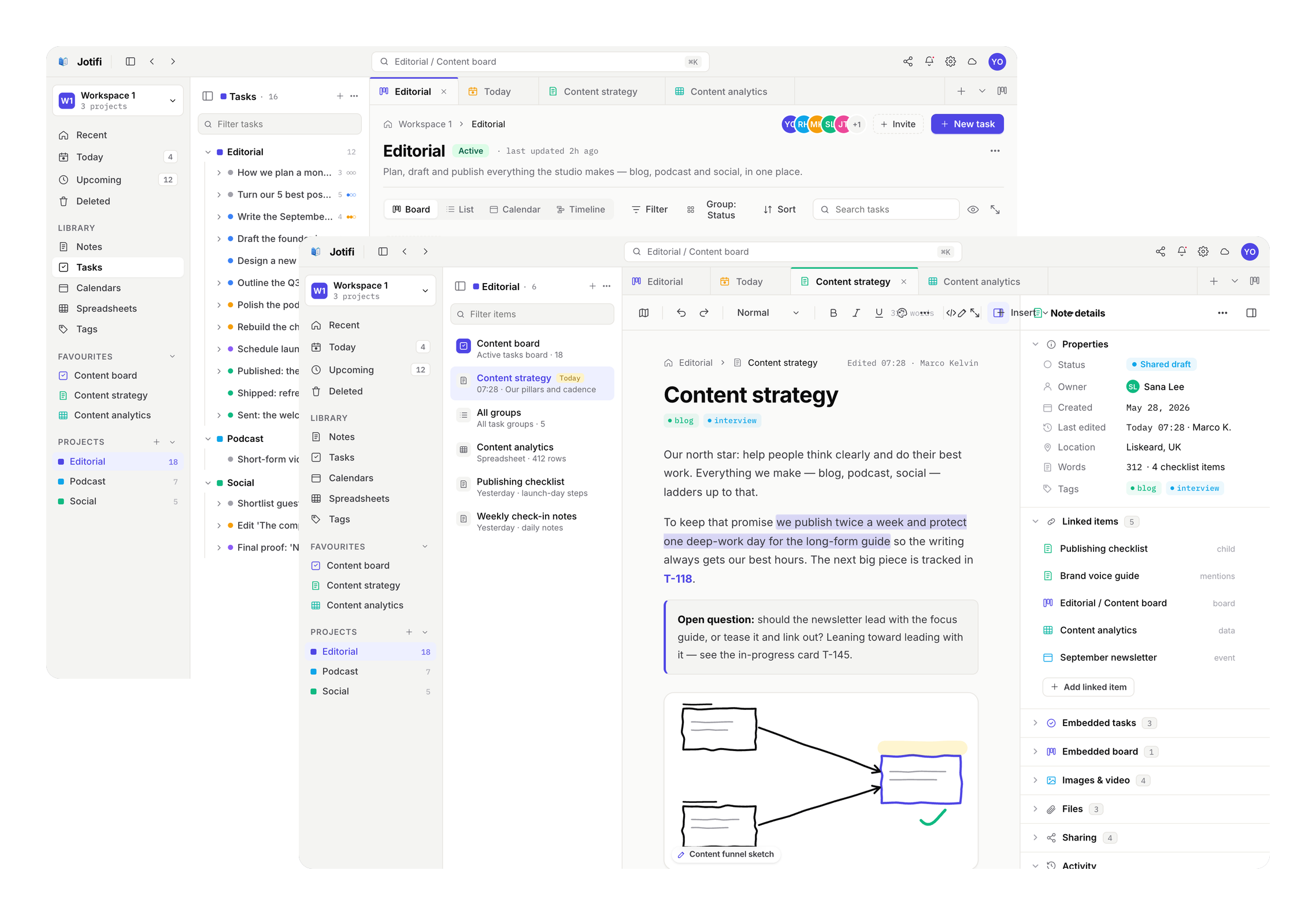Viewport: 1316px width, 915px height.
Task: Undo the last edit in note toolbar
Action: click(681, 313)
